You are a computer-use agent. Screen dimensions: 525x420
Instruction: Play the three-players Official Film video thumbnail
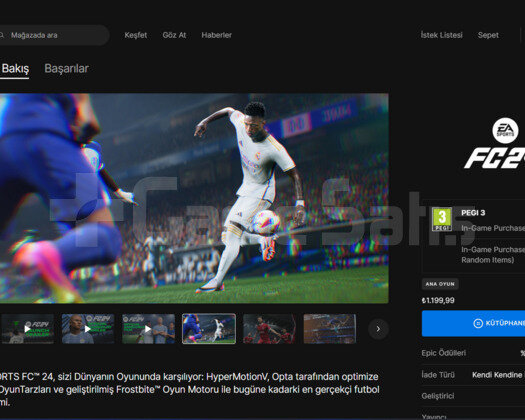148,329
